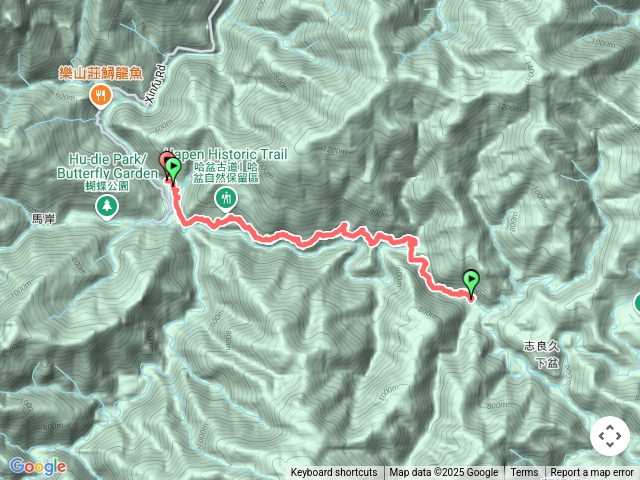Click Report a map error link
The width and height of the screenshot is (640, 480).
point(591,473)
